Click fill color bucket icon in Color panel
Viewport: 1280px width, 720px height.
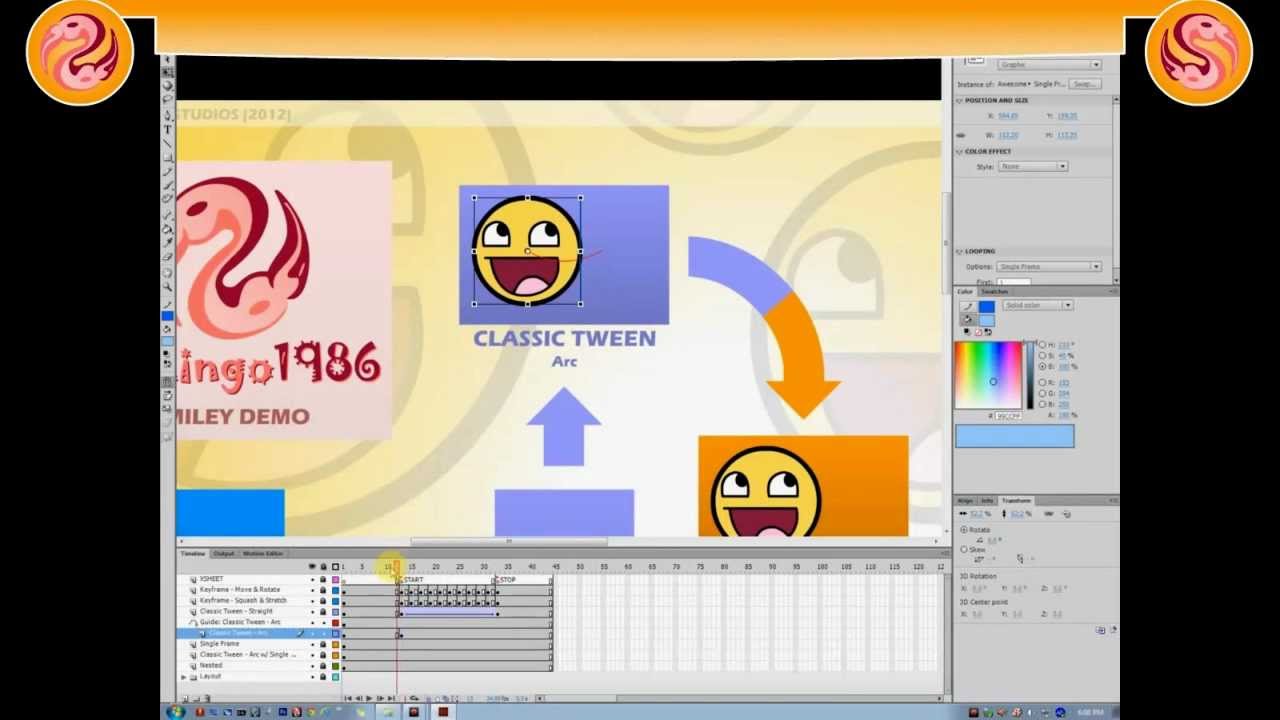(x=967, y=319)
